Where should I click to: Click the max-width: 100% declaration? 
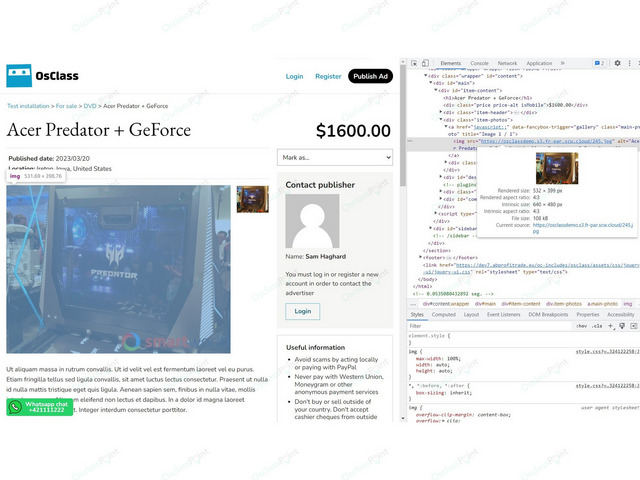click(x=438, y=358)
